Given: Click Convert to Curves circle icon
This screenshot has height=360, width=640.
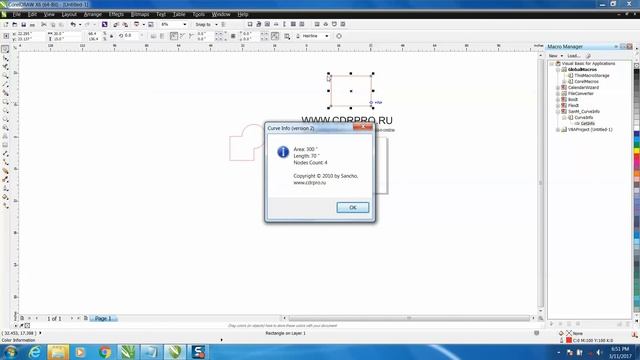Looking at the screenshot, I should tap(339, 36).
